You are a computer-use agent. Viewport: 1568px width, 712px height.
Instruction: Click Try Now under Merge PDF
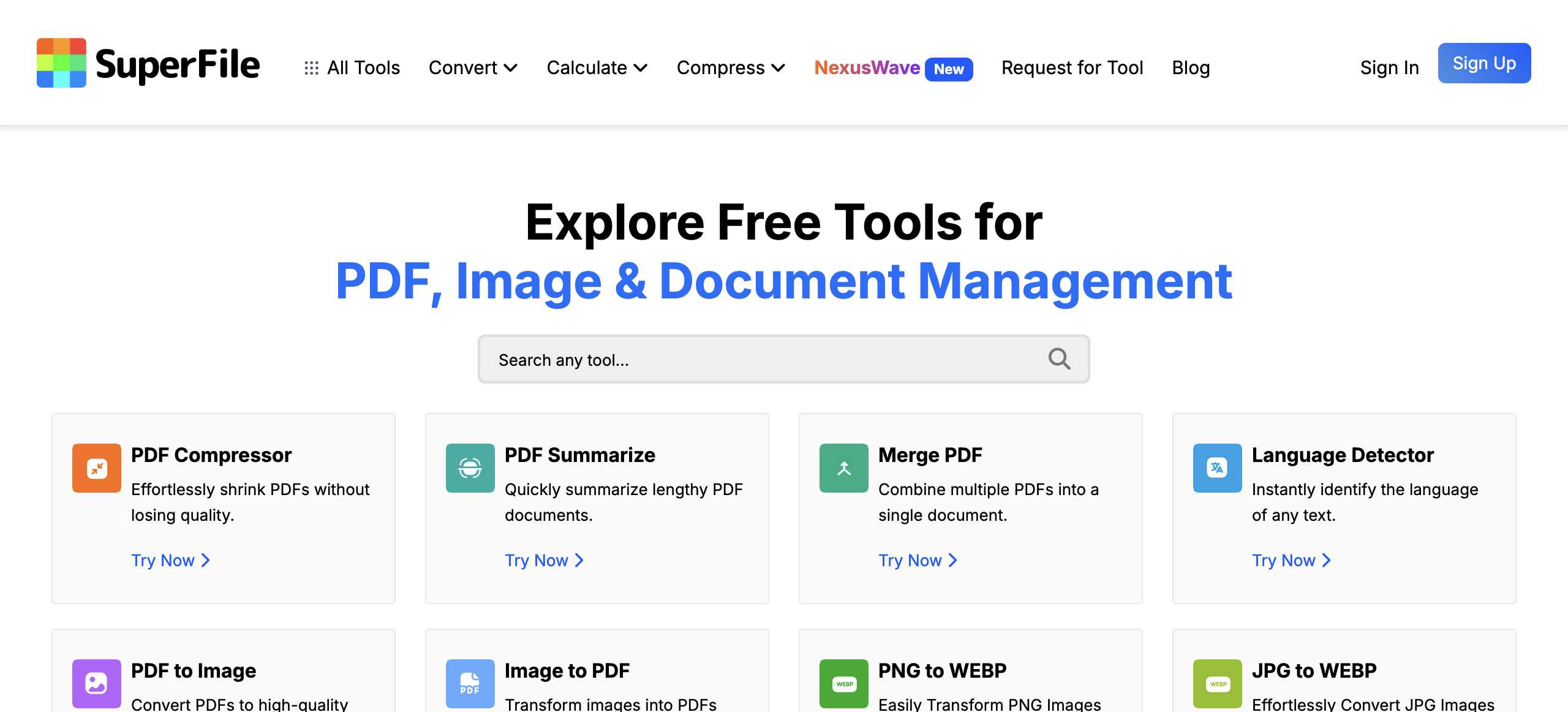point(917,560)
